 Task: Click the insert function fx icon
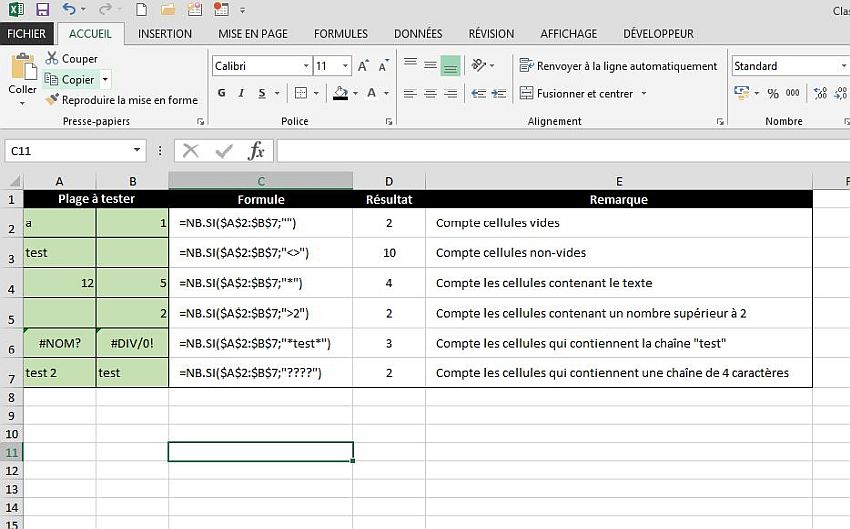click(256, 151)
